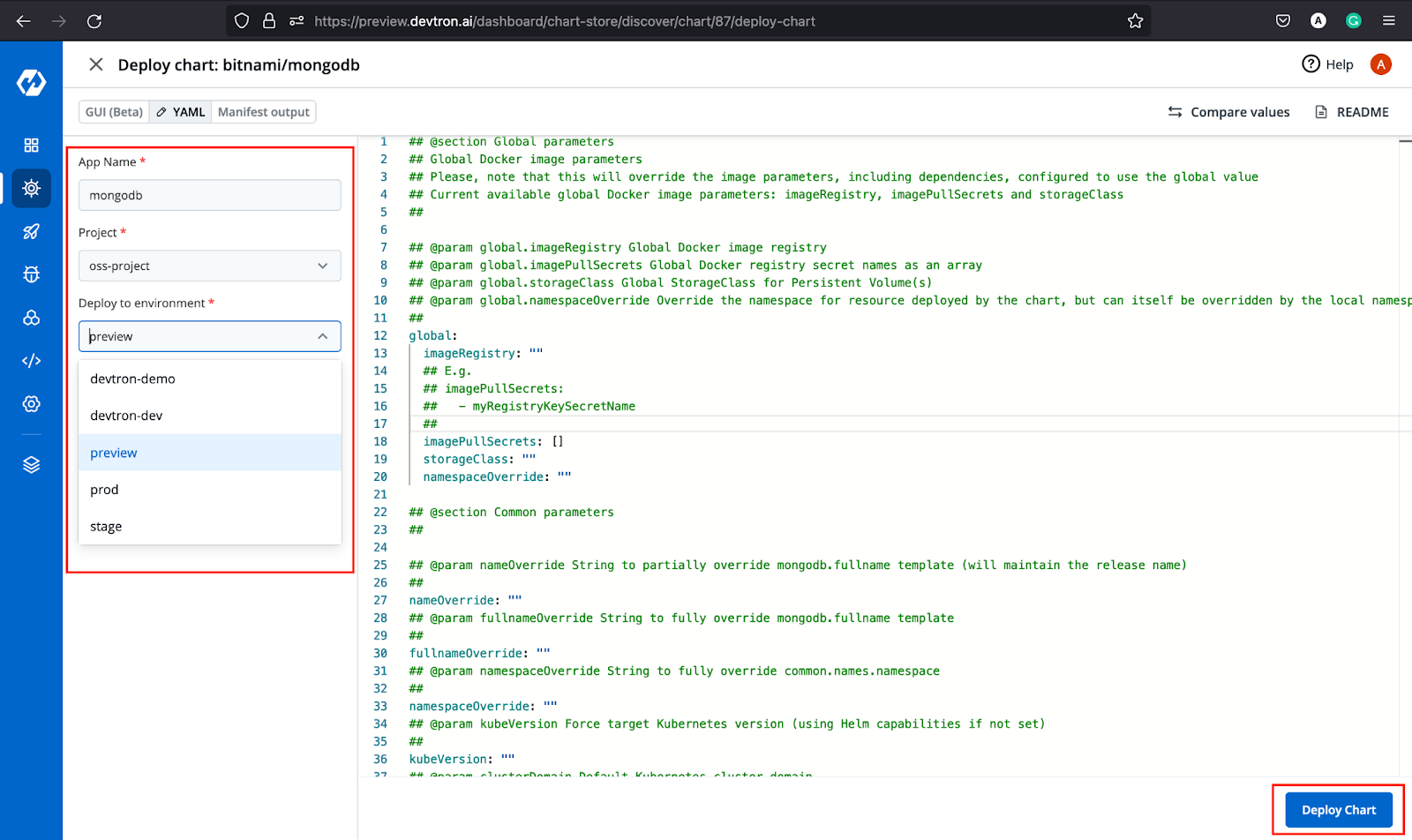Select prod environment option
The image size is (1412, 840).
pos(104,490)
